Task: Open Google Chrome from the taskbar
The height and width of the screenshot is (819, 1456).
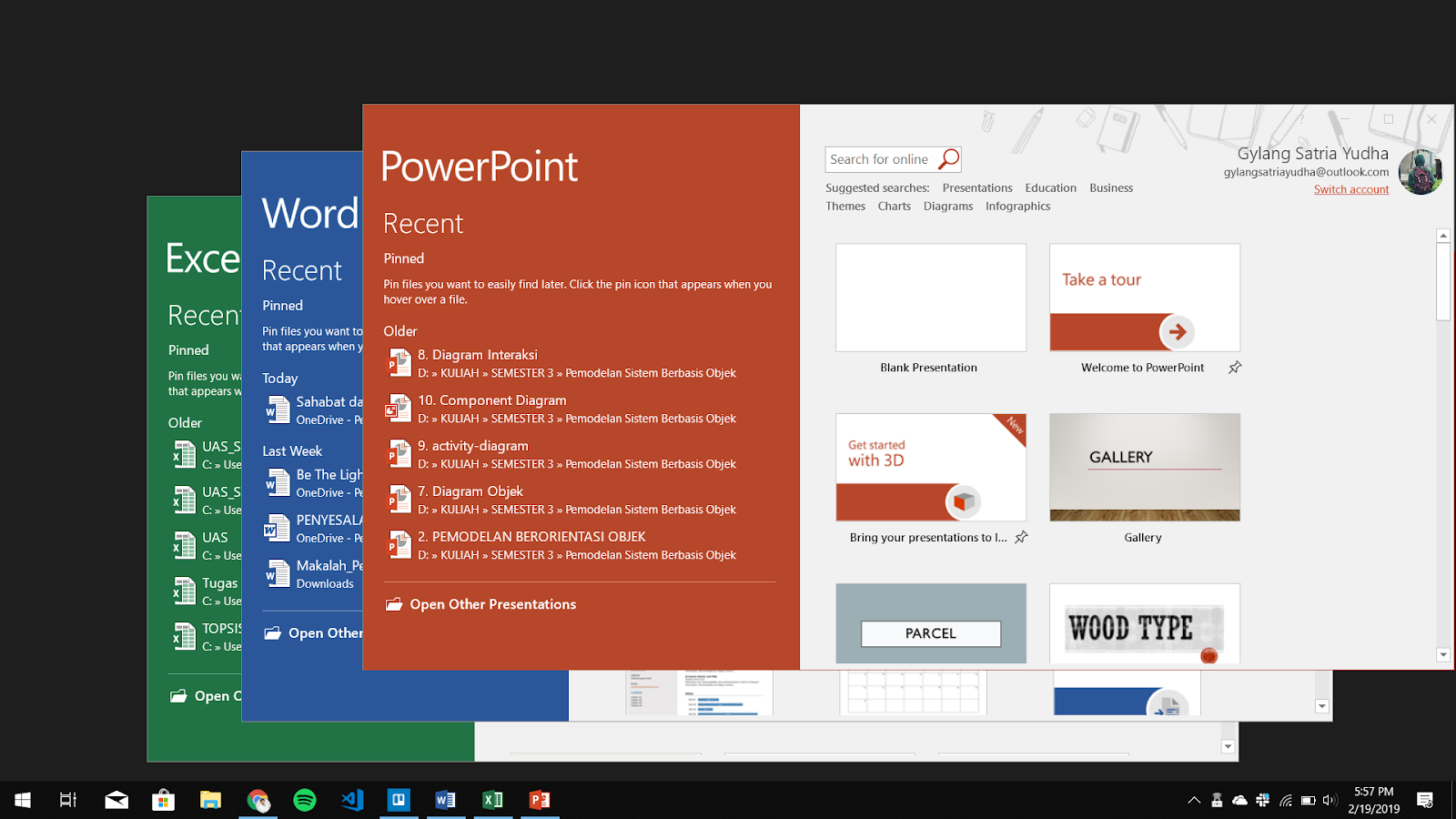Action: (258, 800)
